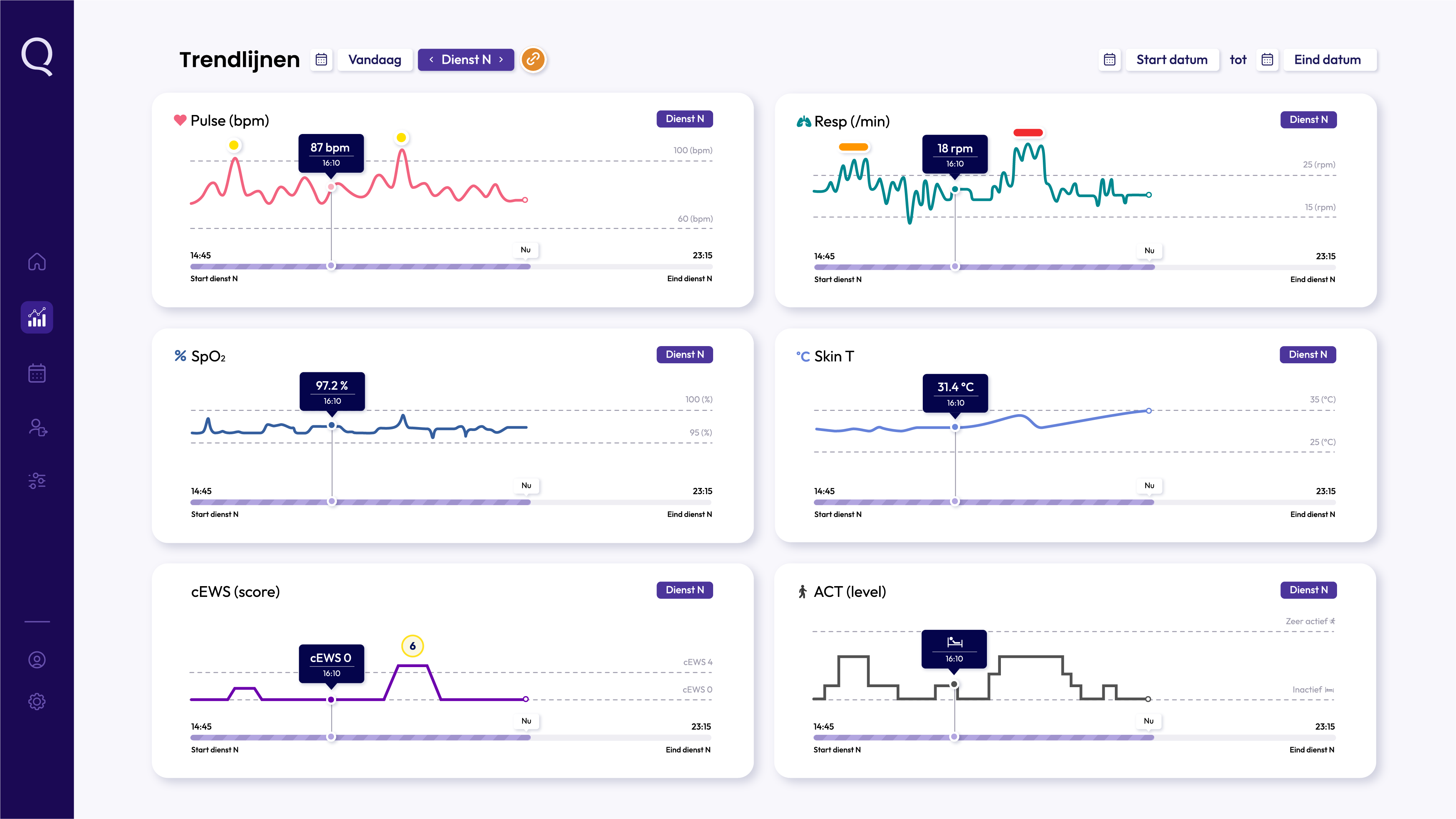Select the Vandaag button
Viewport: 1456px width, 819px height.
click(375, 59)
